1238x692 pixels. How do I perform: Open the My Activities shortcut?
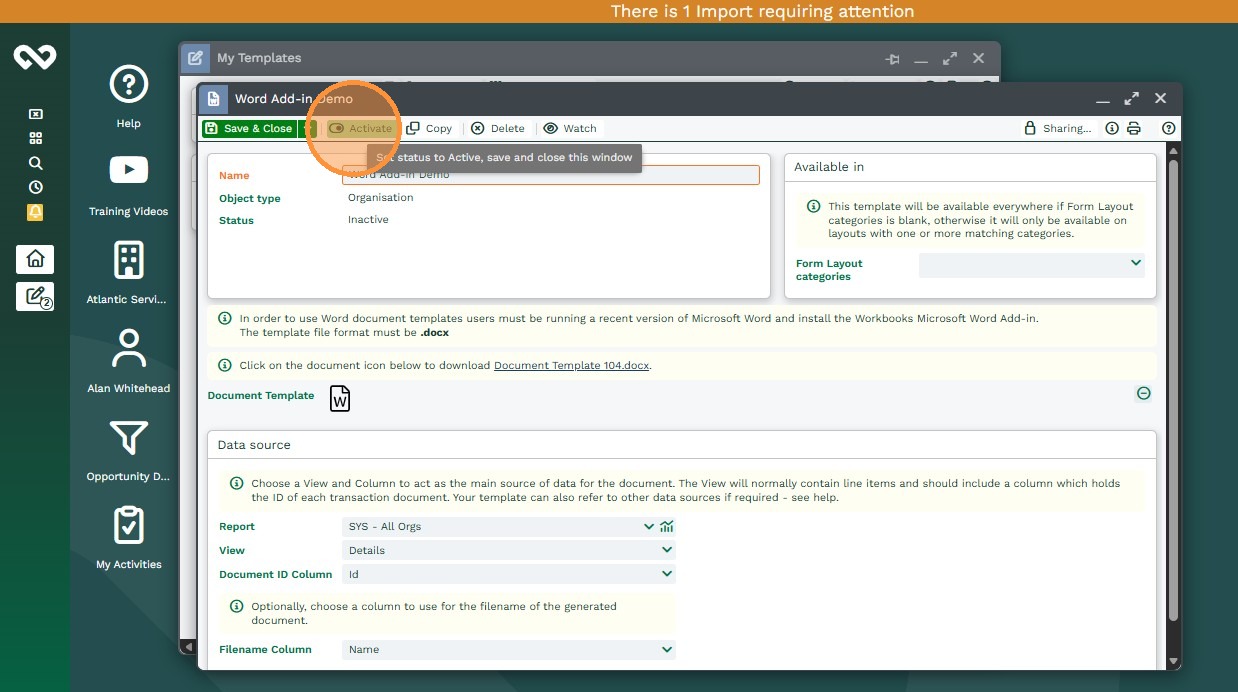(128, 537)
